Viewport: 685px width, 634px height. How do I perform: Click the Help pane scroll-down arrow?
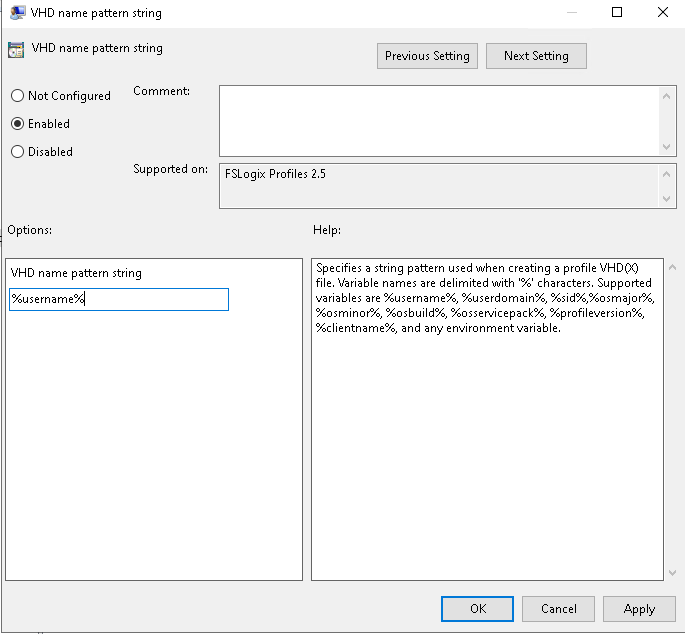pos(672,572)
